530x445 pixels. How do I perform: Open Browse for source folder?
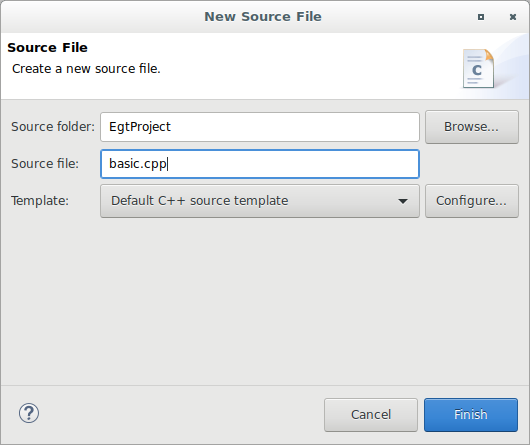point(472,127)
